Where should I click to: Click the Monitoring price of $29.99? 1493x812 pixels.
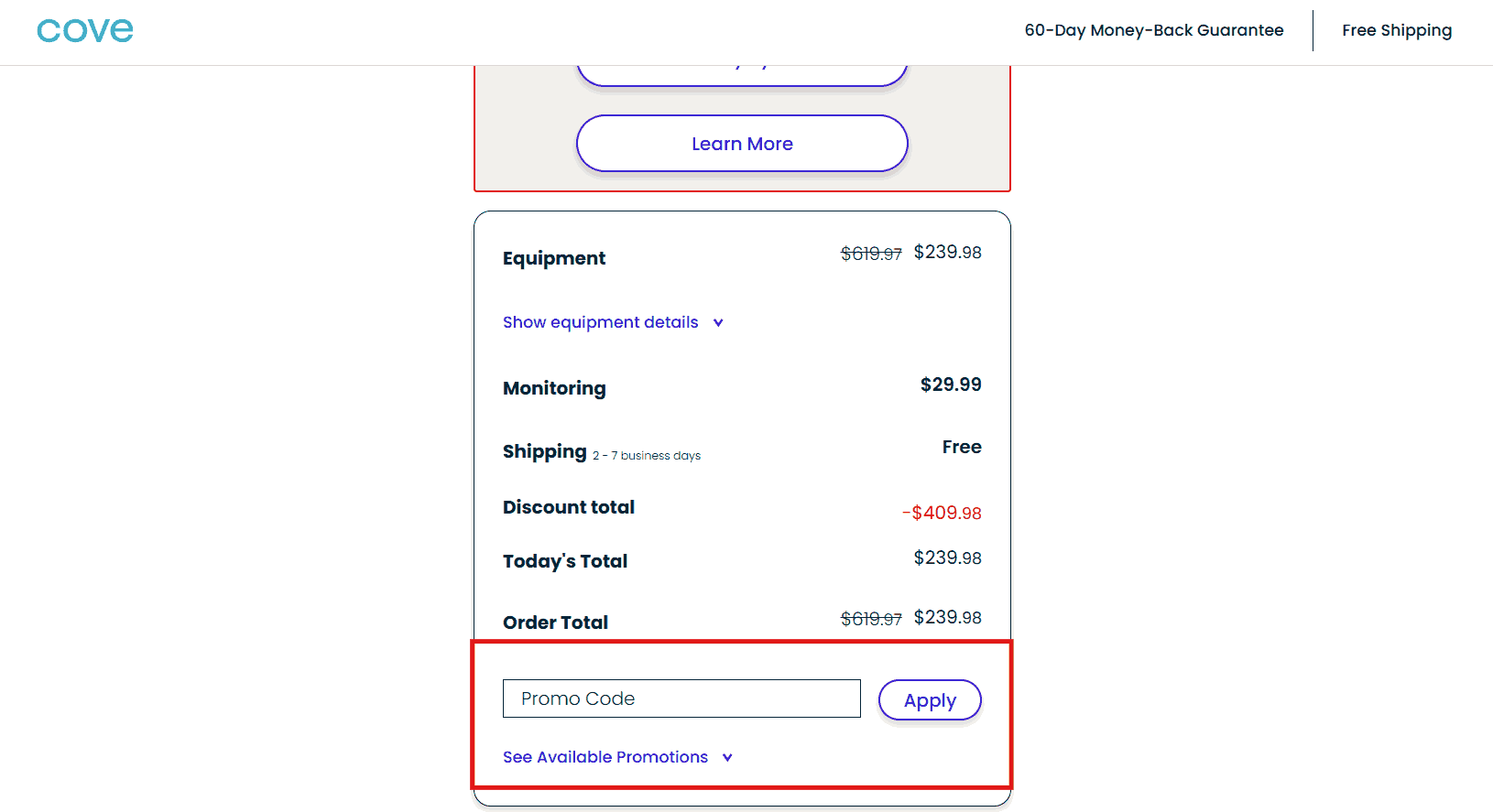(x=950, y=384)
